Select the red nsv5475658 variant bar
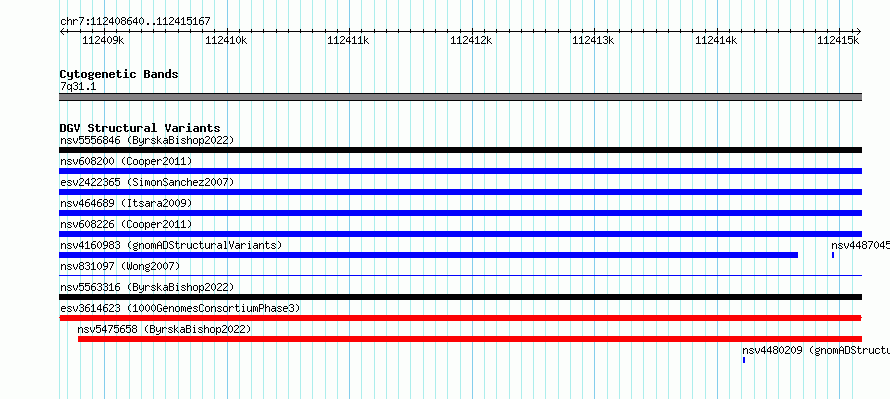This screenshot has width=890, height=399. pyautogui.click(x=469, y=339)
